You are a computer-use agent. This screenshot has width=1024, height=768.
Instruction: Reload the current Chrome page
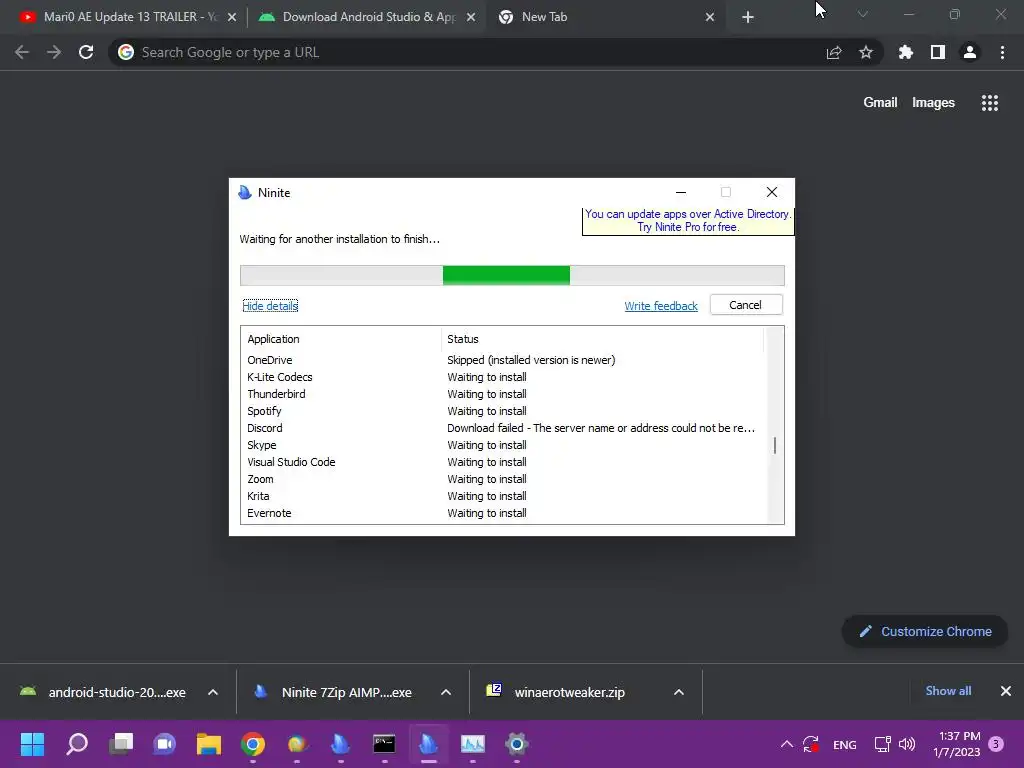[86, 52]
